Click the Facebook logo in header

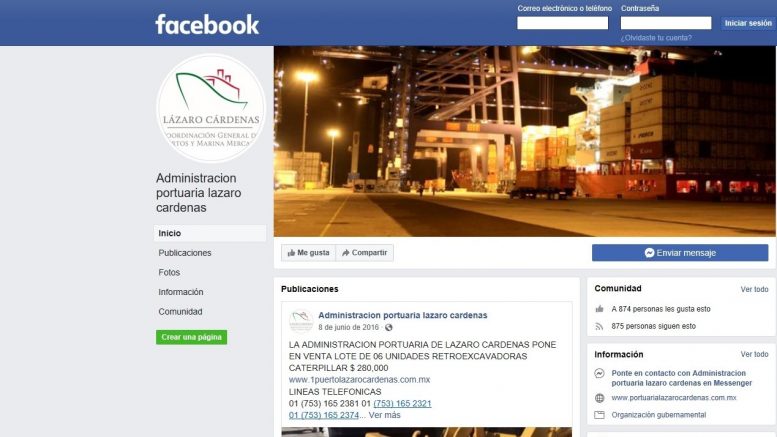pyautogui.click(x=207, y=24)
